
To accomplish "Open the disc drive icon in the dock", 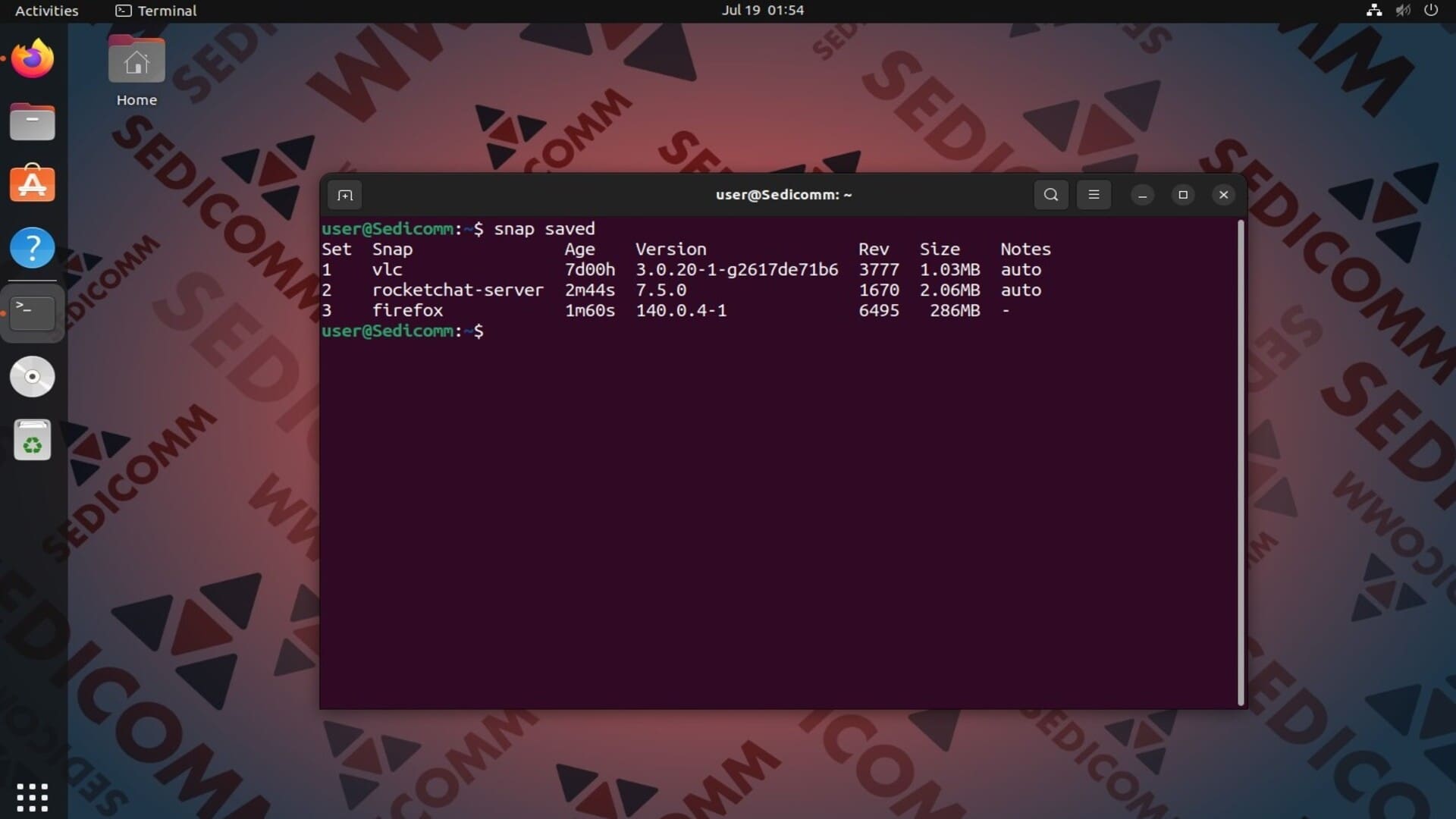I will click(33, 376).
